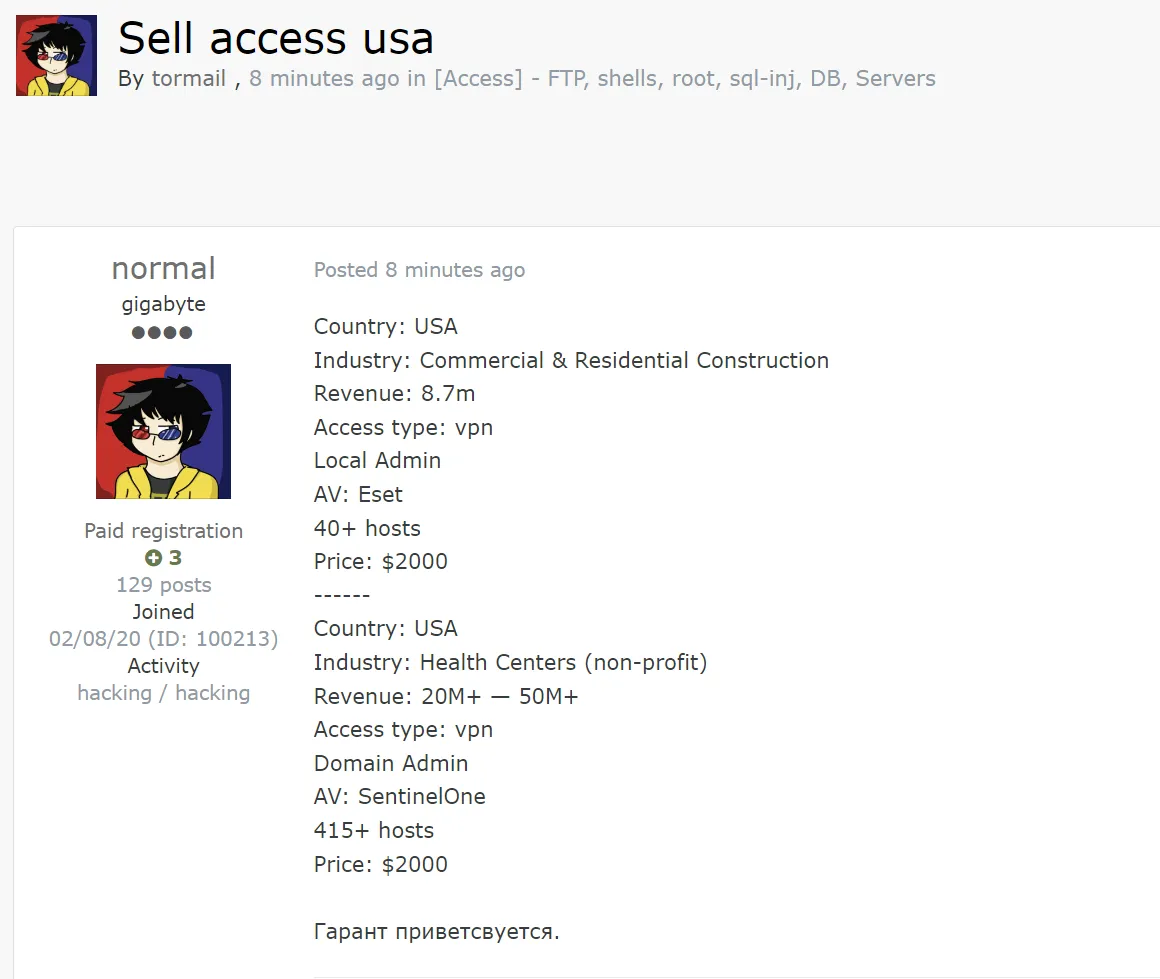Click the "Paid registration" group label
The image size is (1160, 979).
pyautogui.click(x=163, y=531)
